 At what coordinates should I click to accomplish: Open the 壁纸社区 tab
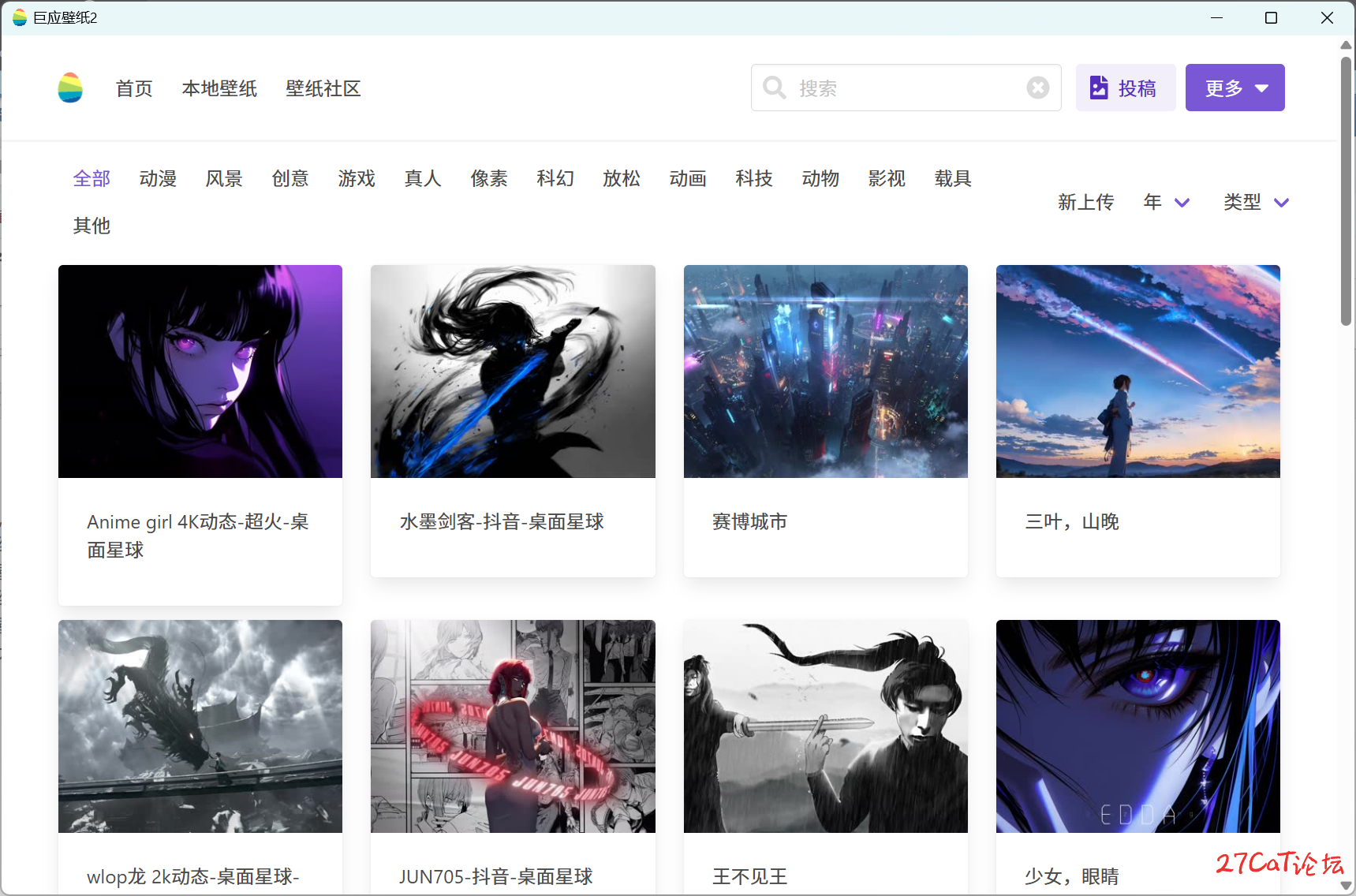(323, 88)
